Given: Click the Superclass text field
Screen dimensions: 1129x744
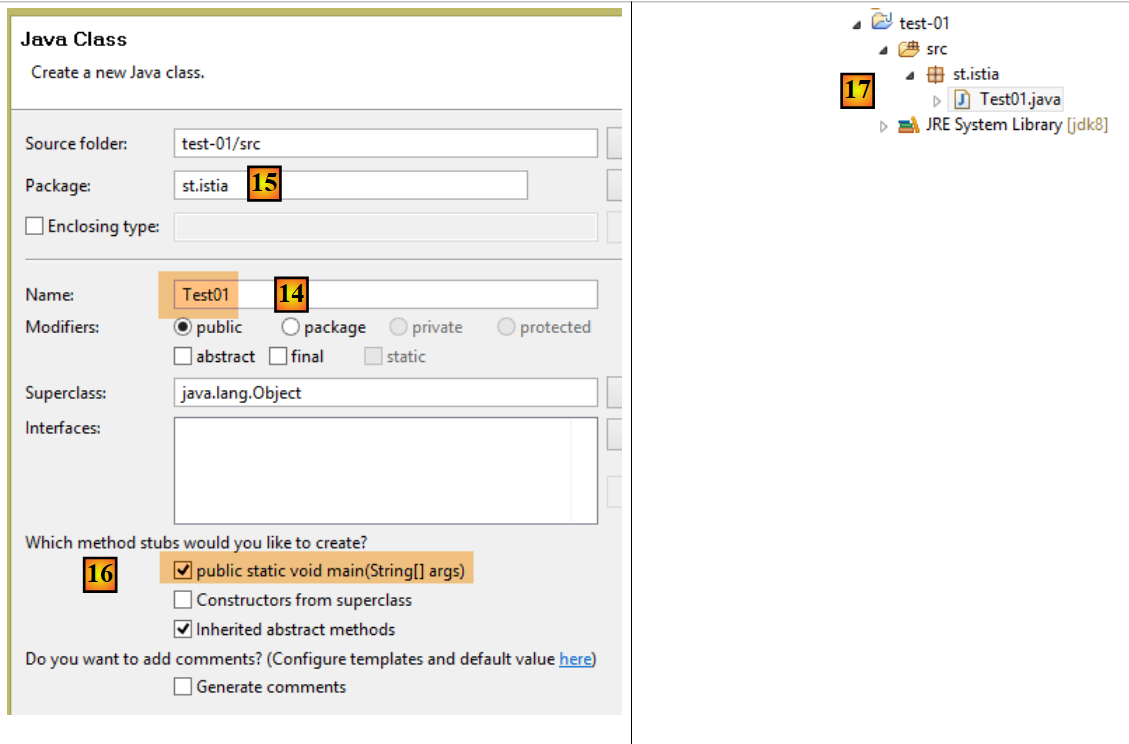Looking at the screenshot, I should 385,393.
